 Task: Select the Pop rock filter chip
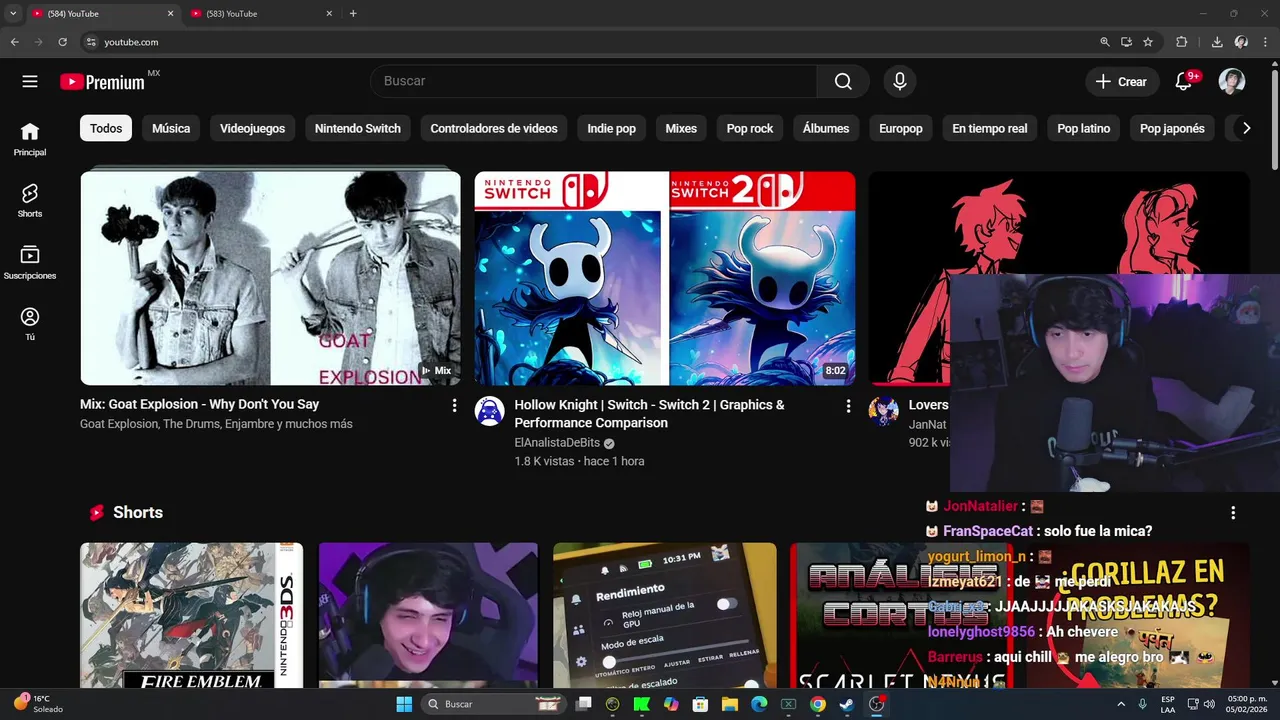click(x=750, y=128)
